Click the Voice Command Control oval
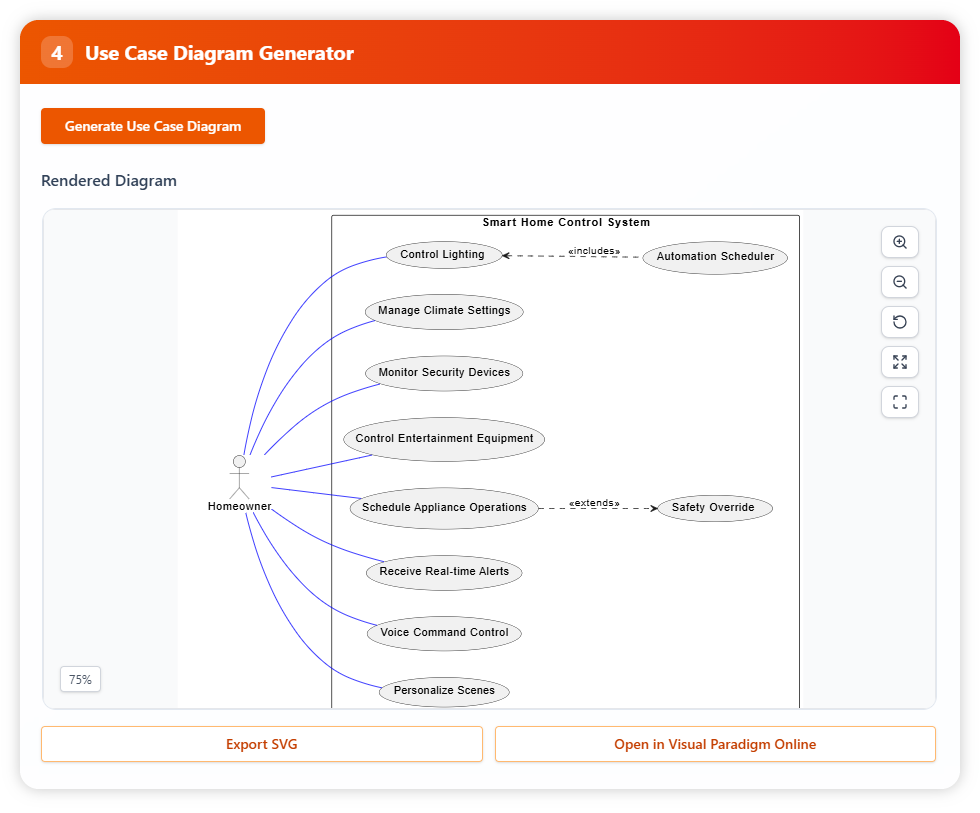The image size is (980, 813). click(x=444, y=633)
